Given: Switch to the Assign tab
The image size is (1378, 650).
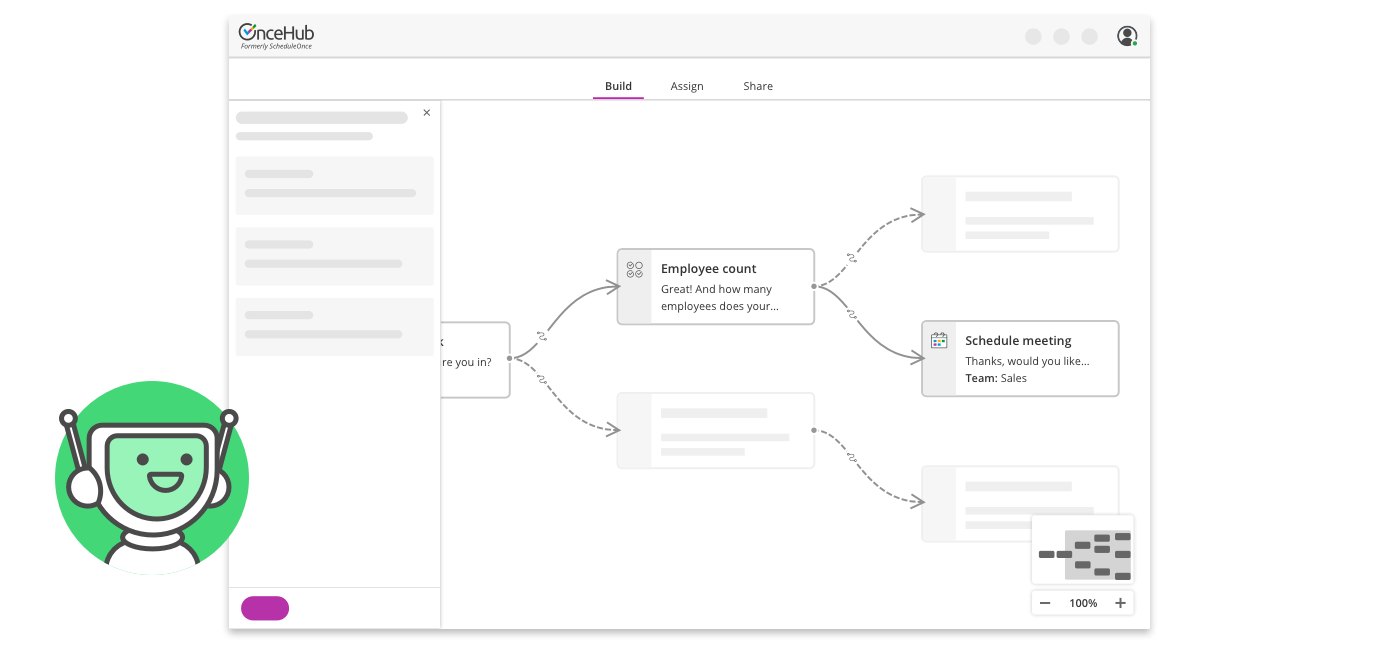Looking at the screenshot, I should tap(687, 86).
